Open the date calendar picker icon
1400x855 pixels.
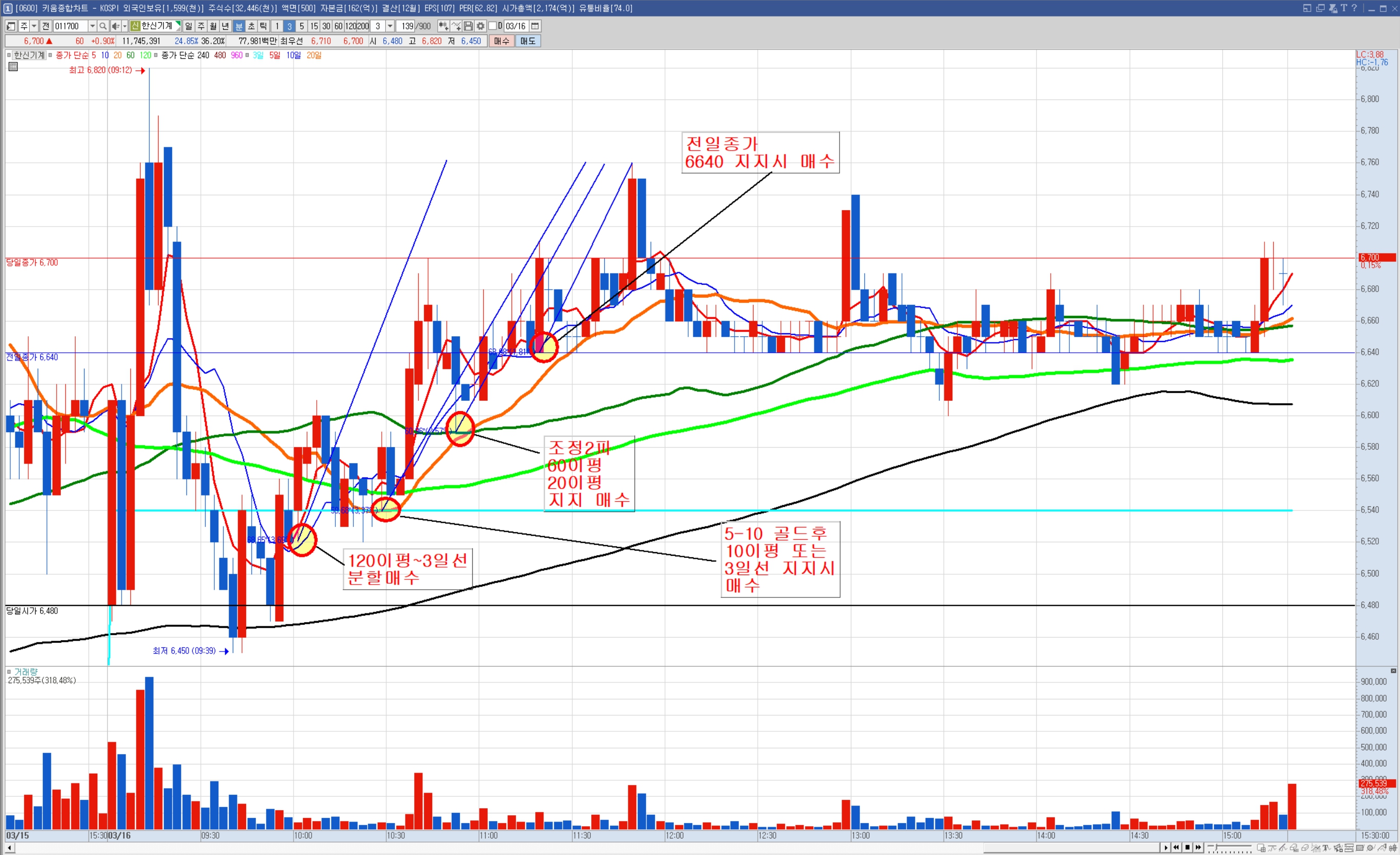[x=535, y=26]
